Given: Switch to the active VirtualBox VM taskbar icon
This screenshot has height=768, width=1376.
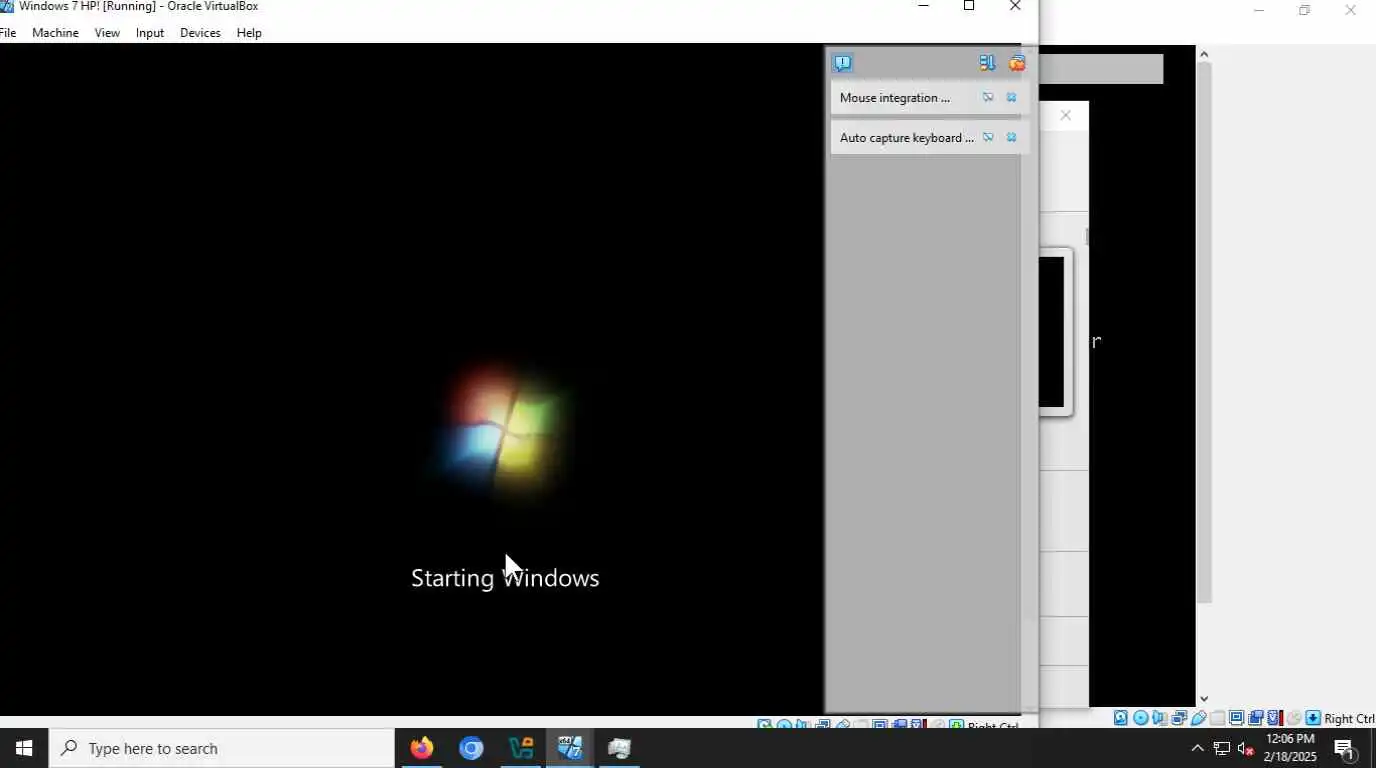Looking at the screenshot, I should pos(570,748).
